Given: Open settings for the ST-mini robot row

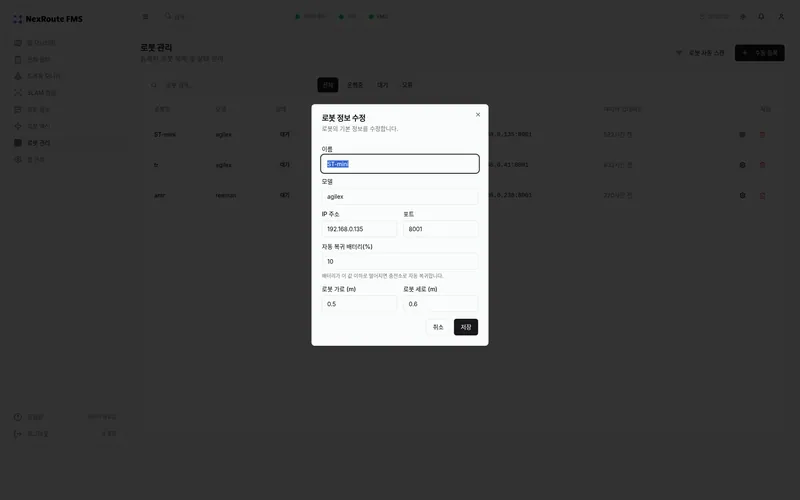Looking at the screenshot, I should tap(742, 135).
